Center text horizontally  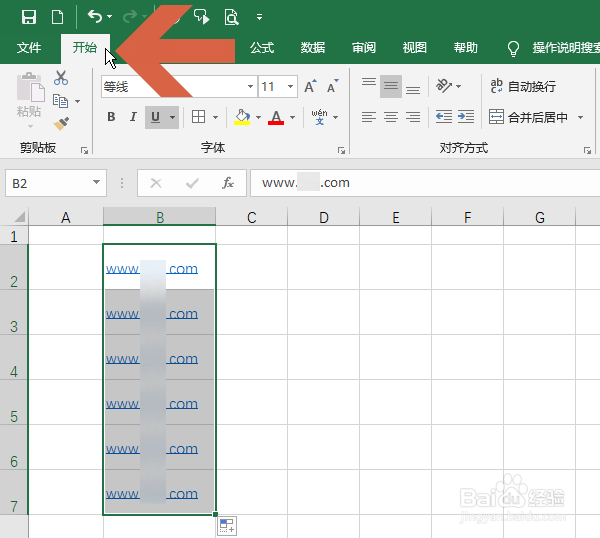(391, 117)
